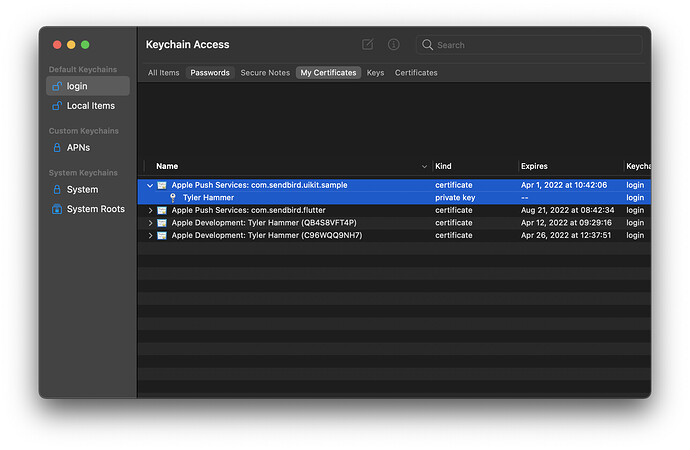
Task: Switch to the Passwords tab
Action: coord(210,73)
